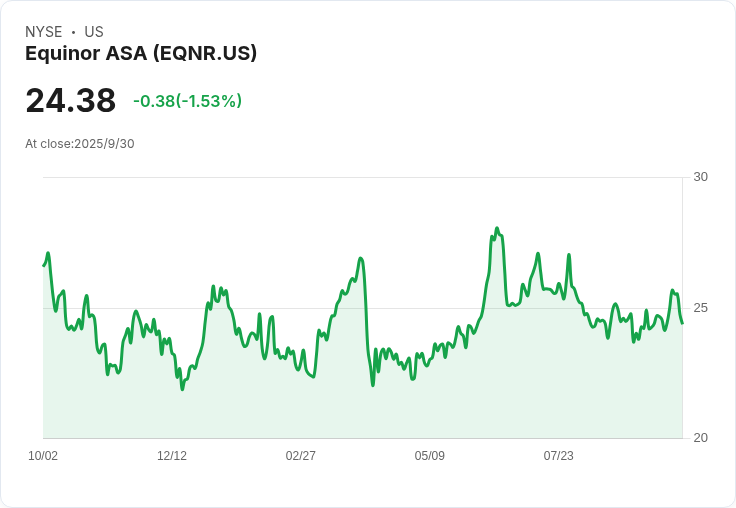This screenshot has height=508, width=736.
Task: Click the 25 price axis label
Action: [700, 308]
